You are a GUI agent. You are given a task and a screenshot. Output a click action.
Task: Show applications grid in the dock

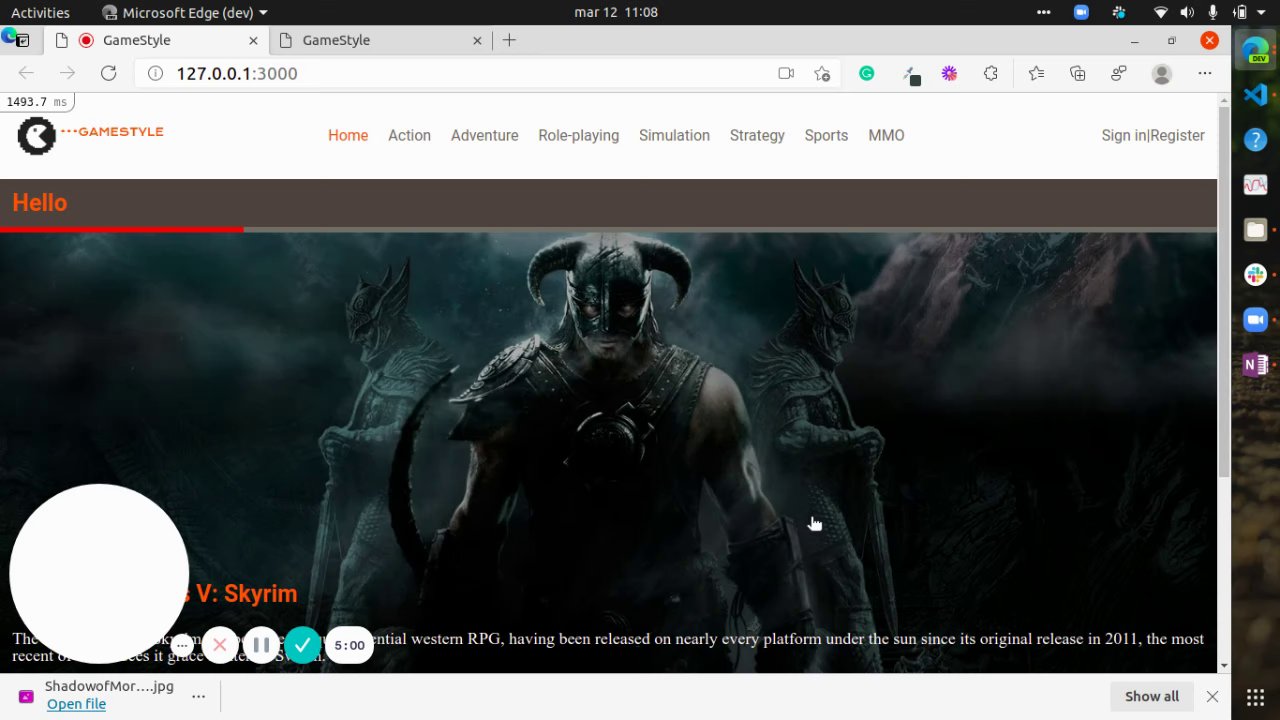pyautogui.click(x=1255, y=697)
